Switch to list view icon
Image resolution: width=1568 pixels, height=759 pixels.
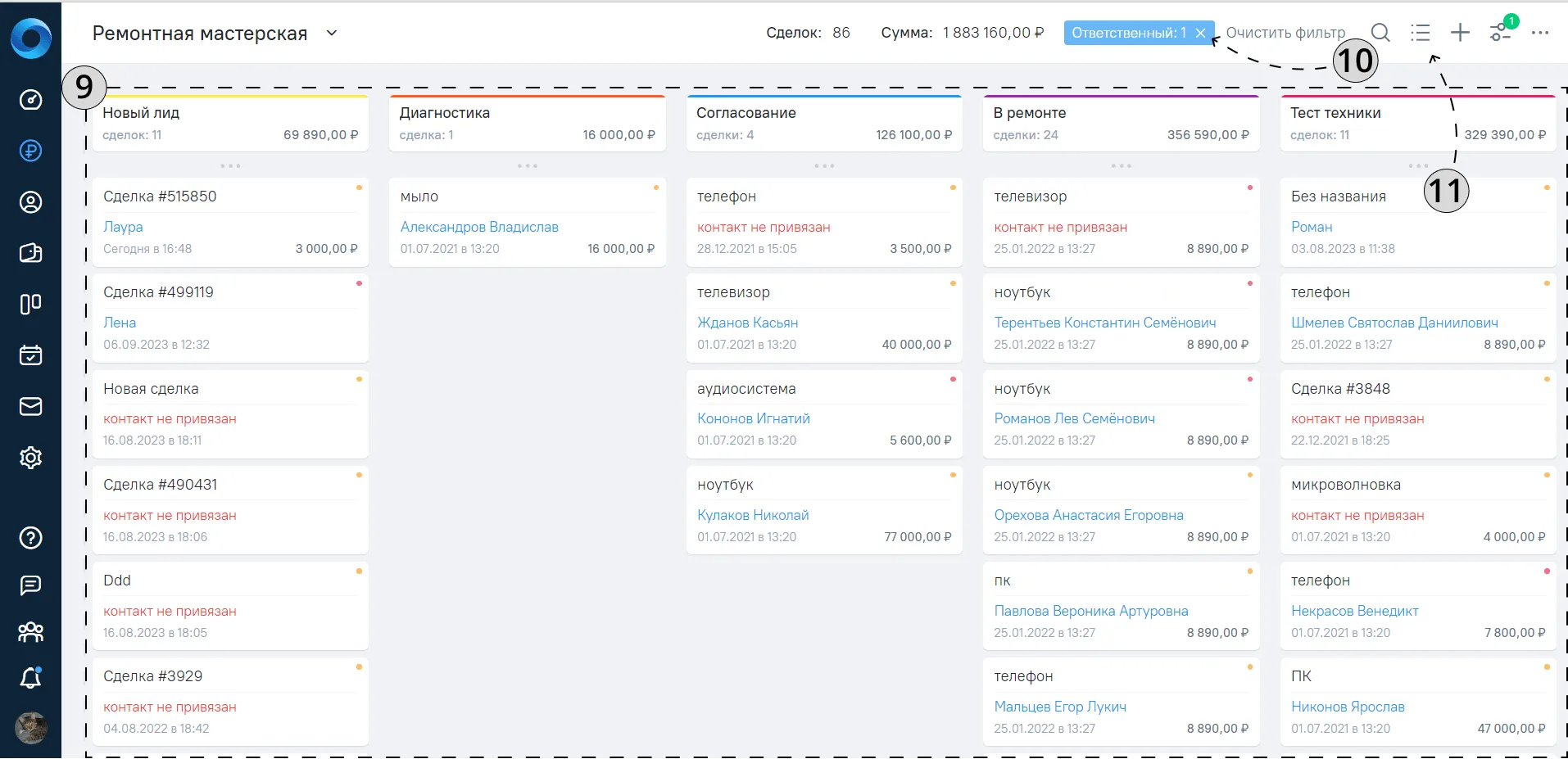pos(1421,33)
